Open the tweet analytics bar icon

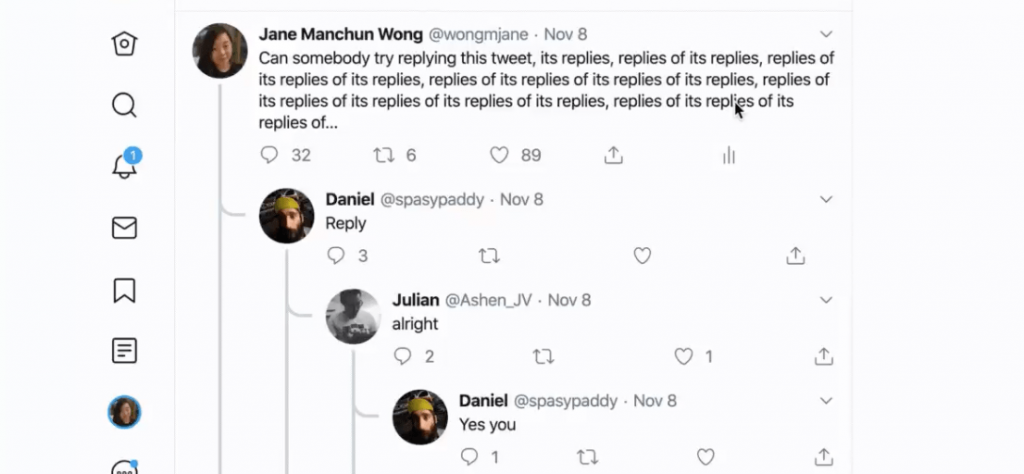coord(729,155)
